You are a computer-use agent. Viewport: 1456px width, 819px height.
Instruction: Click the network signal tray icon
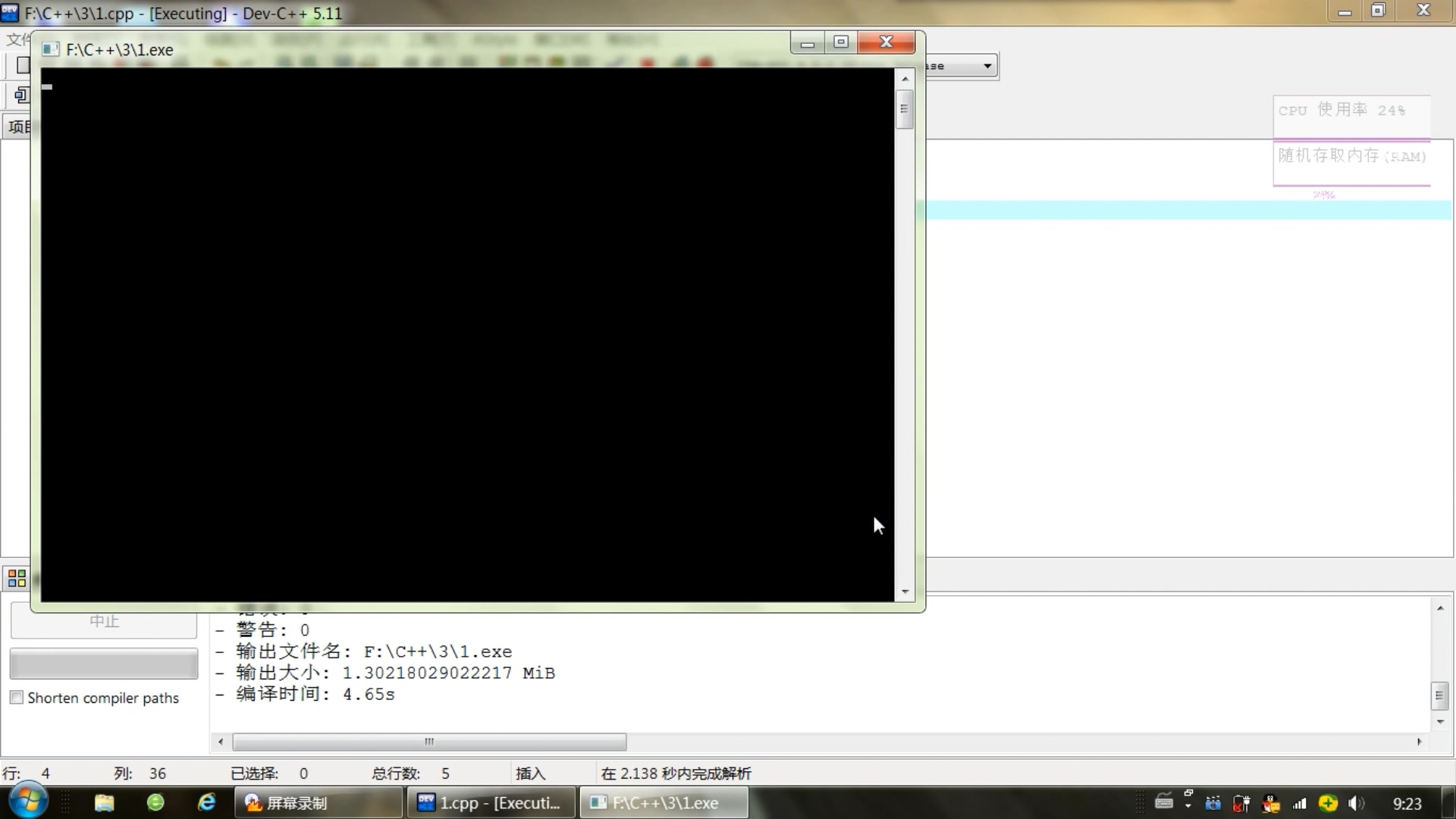pos(1300,803)
